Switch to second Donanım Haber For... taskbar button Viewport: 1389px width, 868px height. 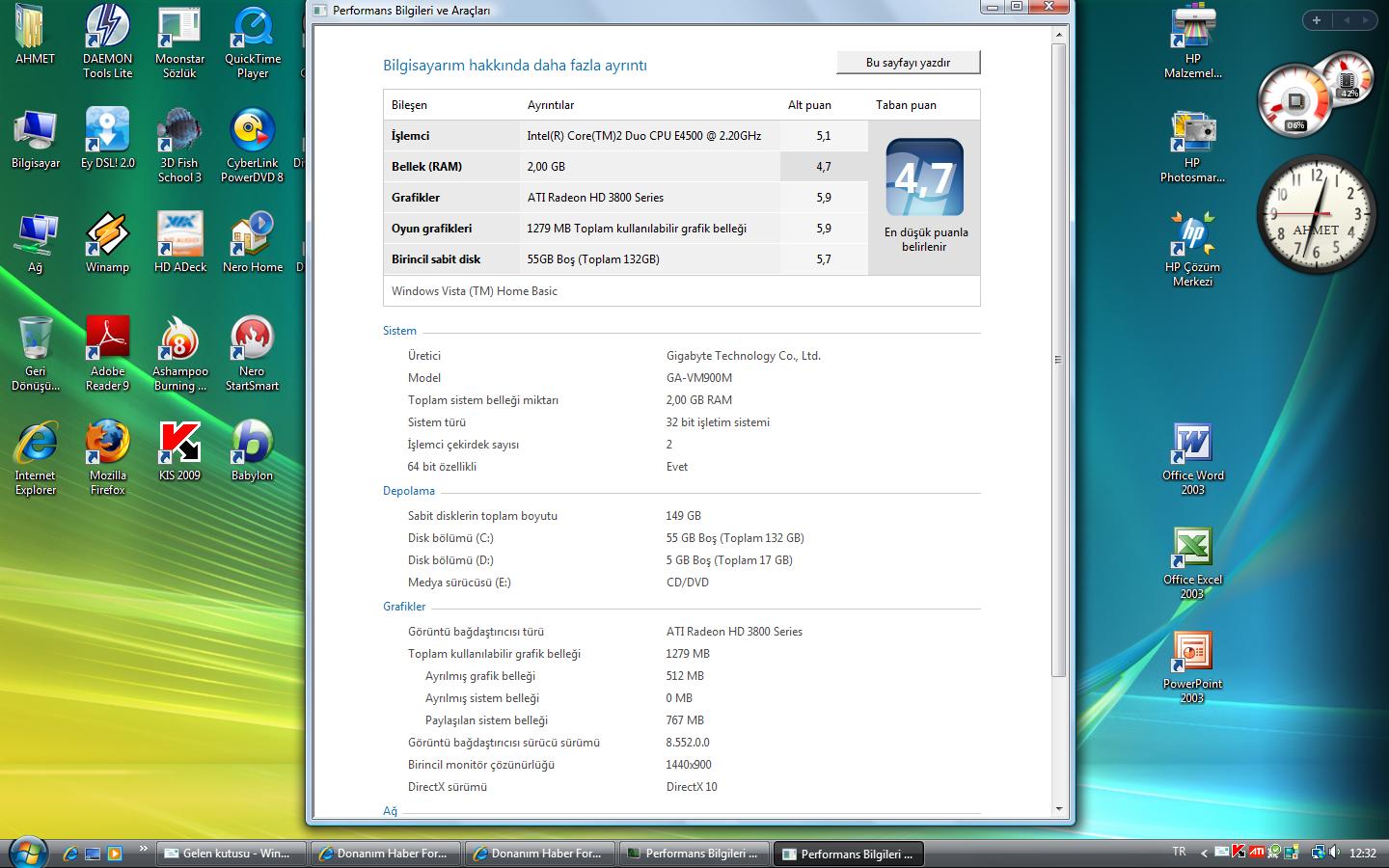click(539, 854)
